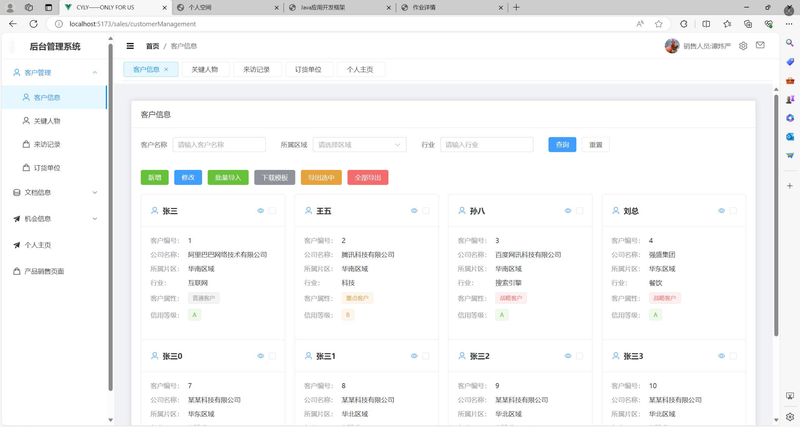Click the 重点客户 tag on 王五 card
800x427 pixels.
(x=357, y=298)
